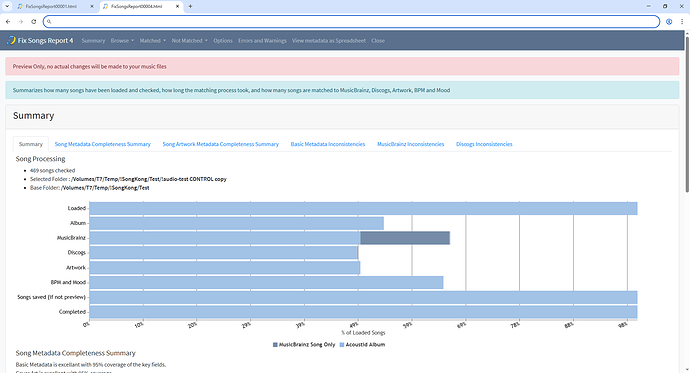Expand the Browse dropdown menu
The image size is (690, 373).
(x=122, y=40)
